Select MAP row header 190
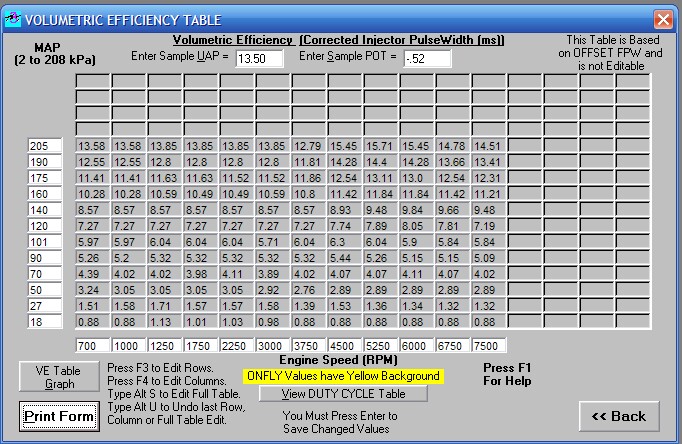Viewport: 682px width, 444px height. tap(45, 162)
